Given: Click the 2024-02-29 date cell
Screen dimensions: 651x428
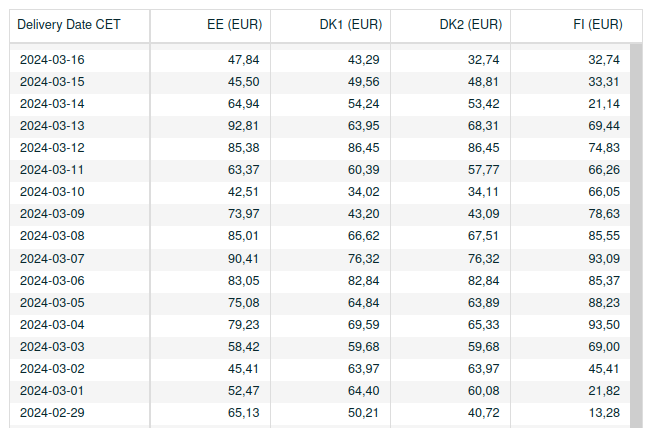Looking at the screenshot, I should tap(80, 413).
